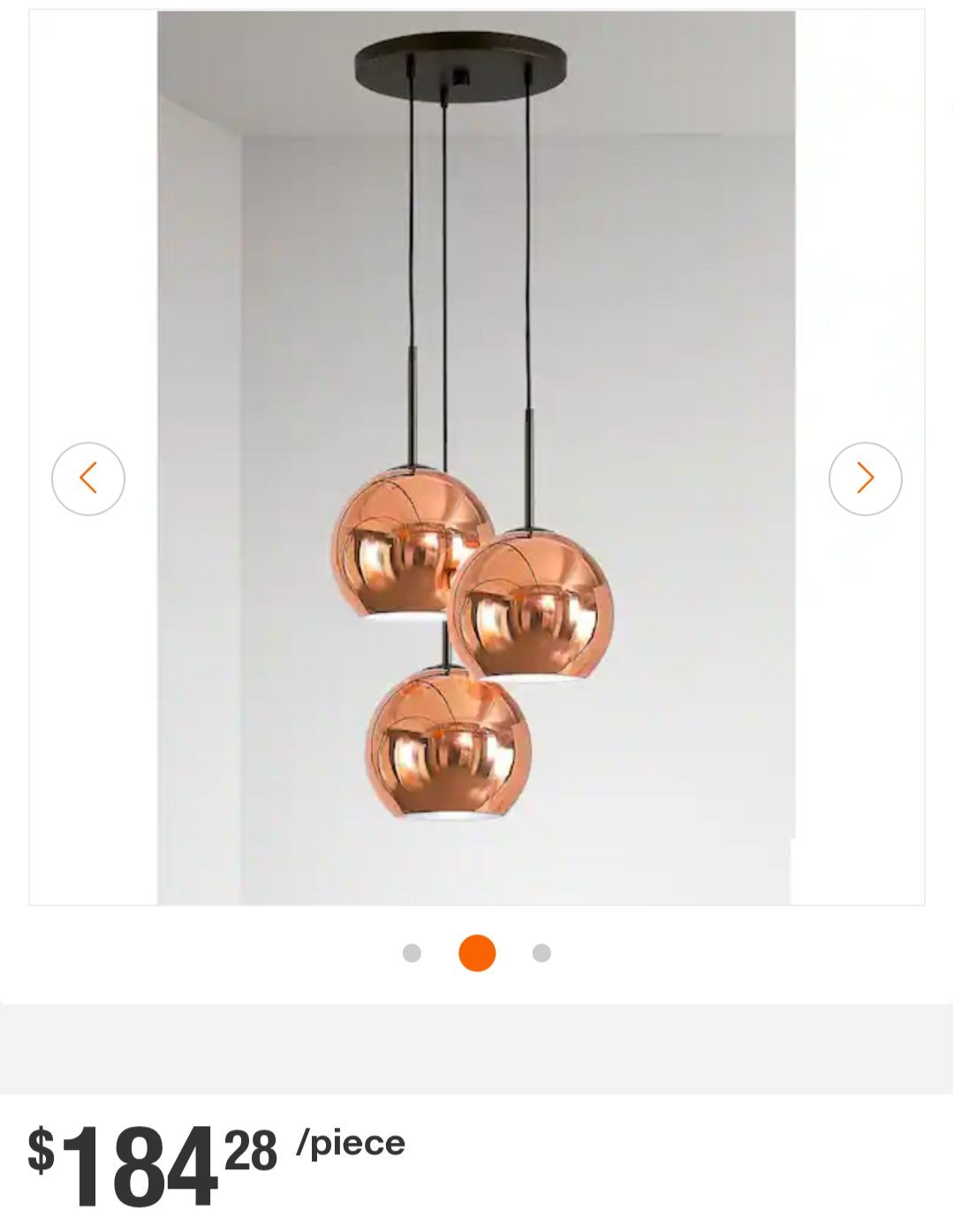Click the gray band below the carousel
954x1232 pixels.
pos(477,1049)
